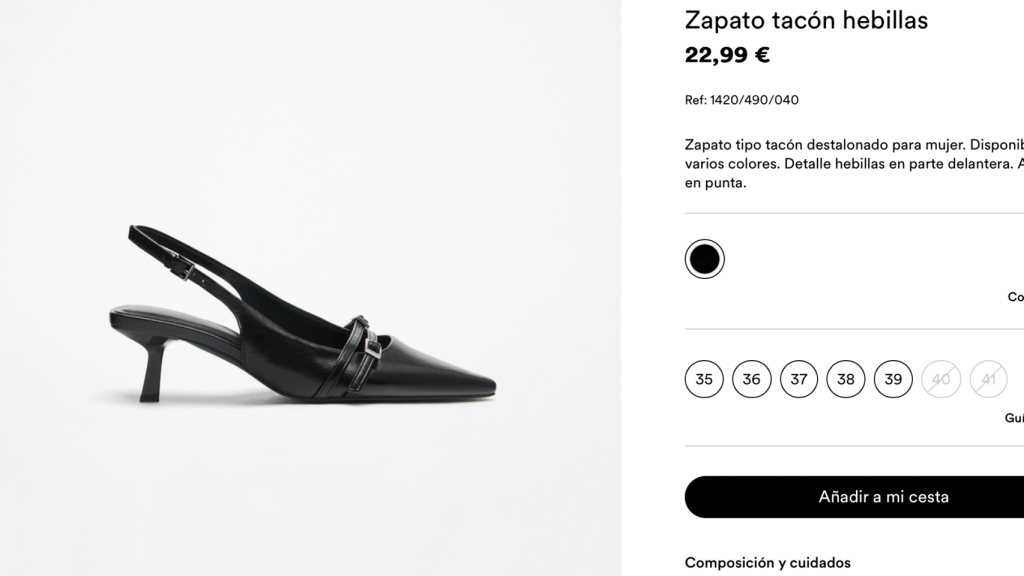1024x576 pixels.
Task: Click the price "22,99 €"
Action: 729,54
